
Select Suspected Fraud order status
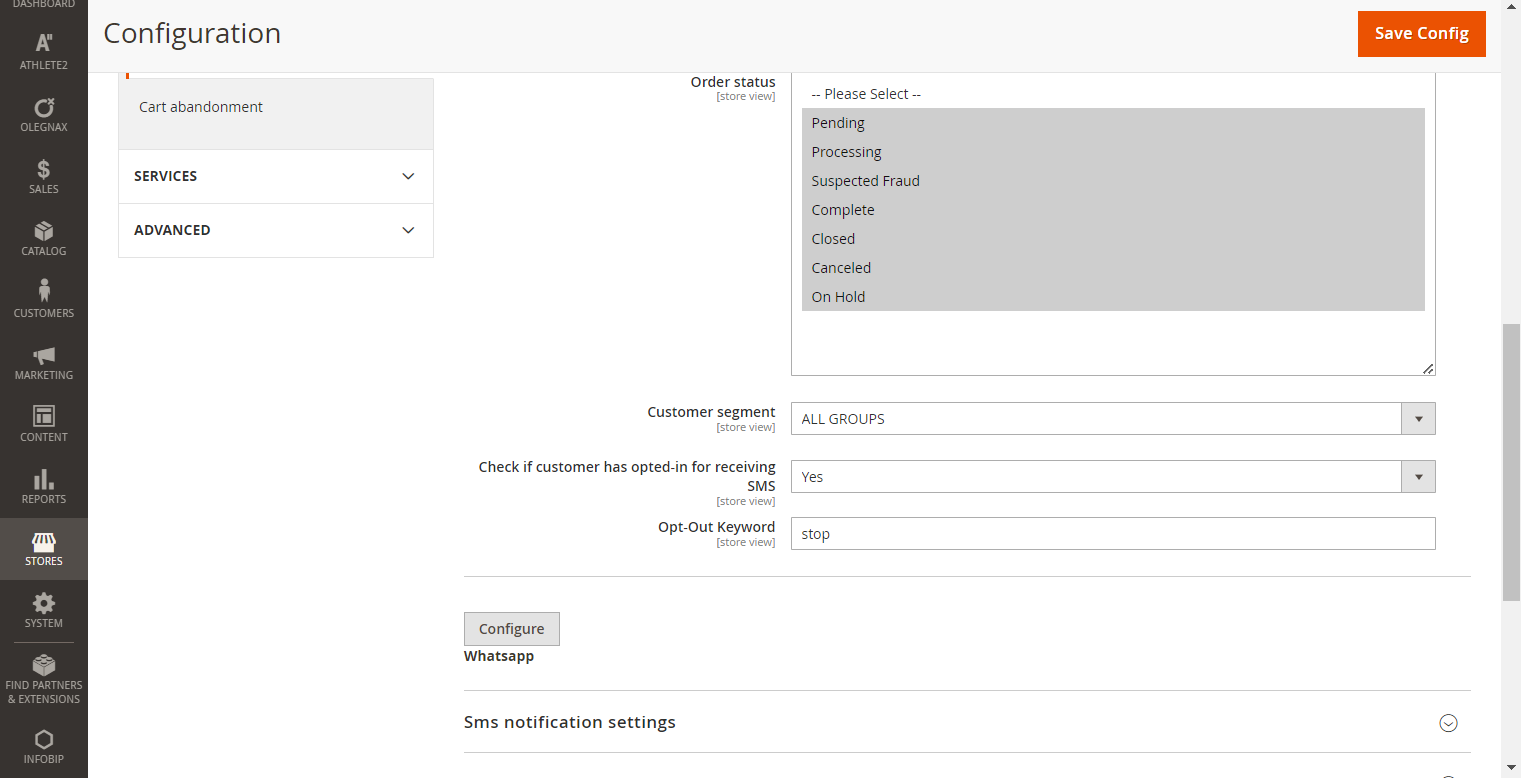[866, 181]
